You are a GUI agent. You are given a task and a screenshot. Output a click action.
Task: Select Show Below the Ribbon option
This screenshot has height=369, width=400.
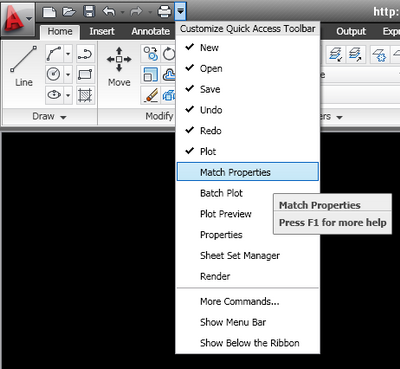click(247, 343)
